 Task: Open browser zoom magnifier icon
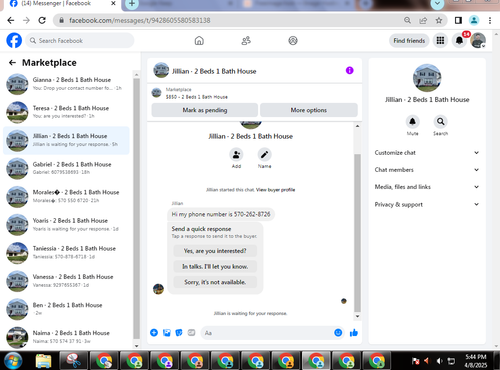click(407, 20)
